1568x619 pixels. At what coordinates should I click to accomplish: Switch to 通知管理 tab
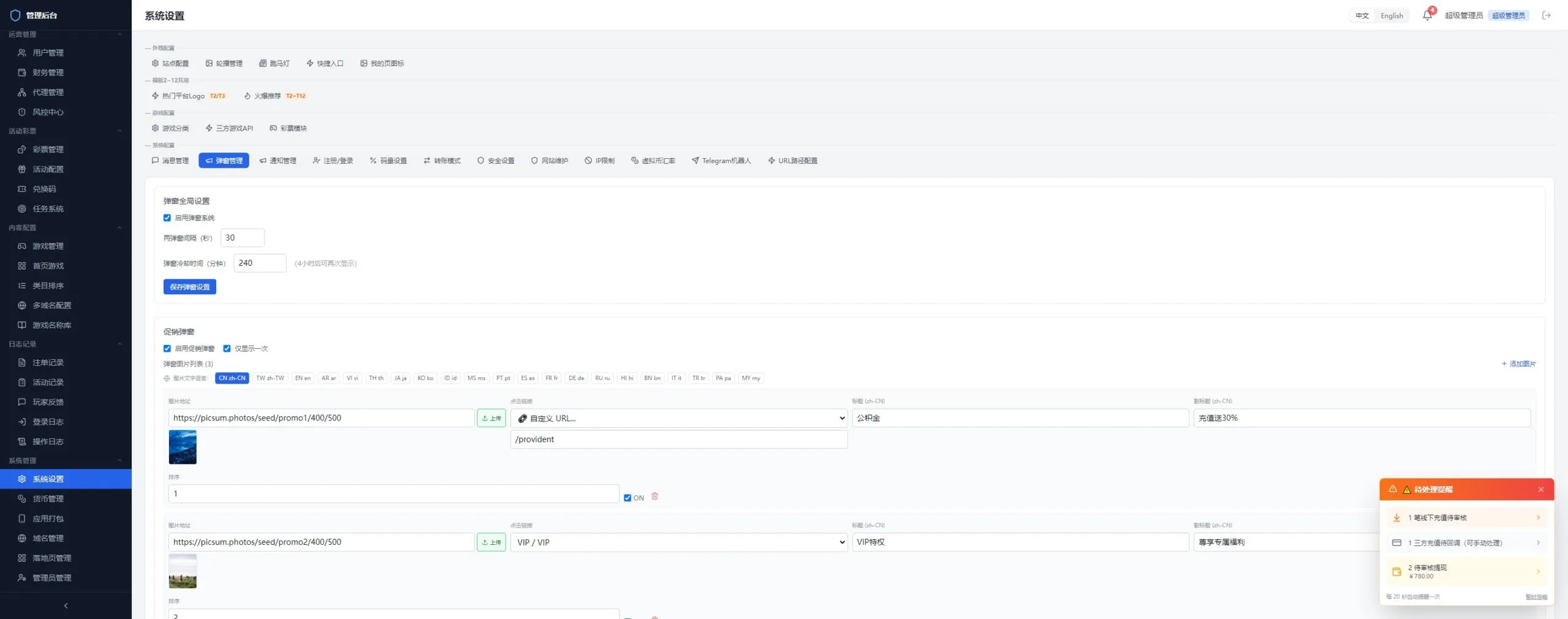pos(277,161)
